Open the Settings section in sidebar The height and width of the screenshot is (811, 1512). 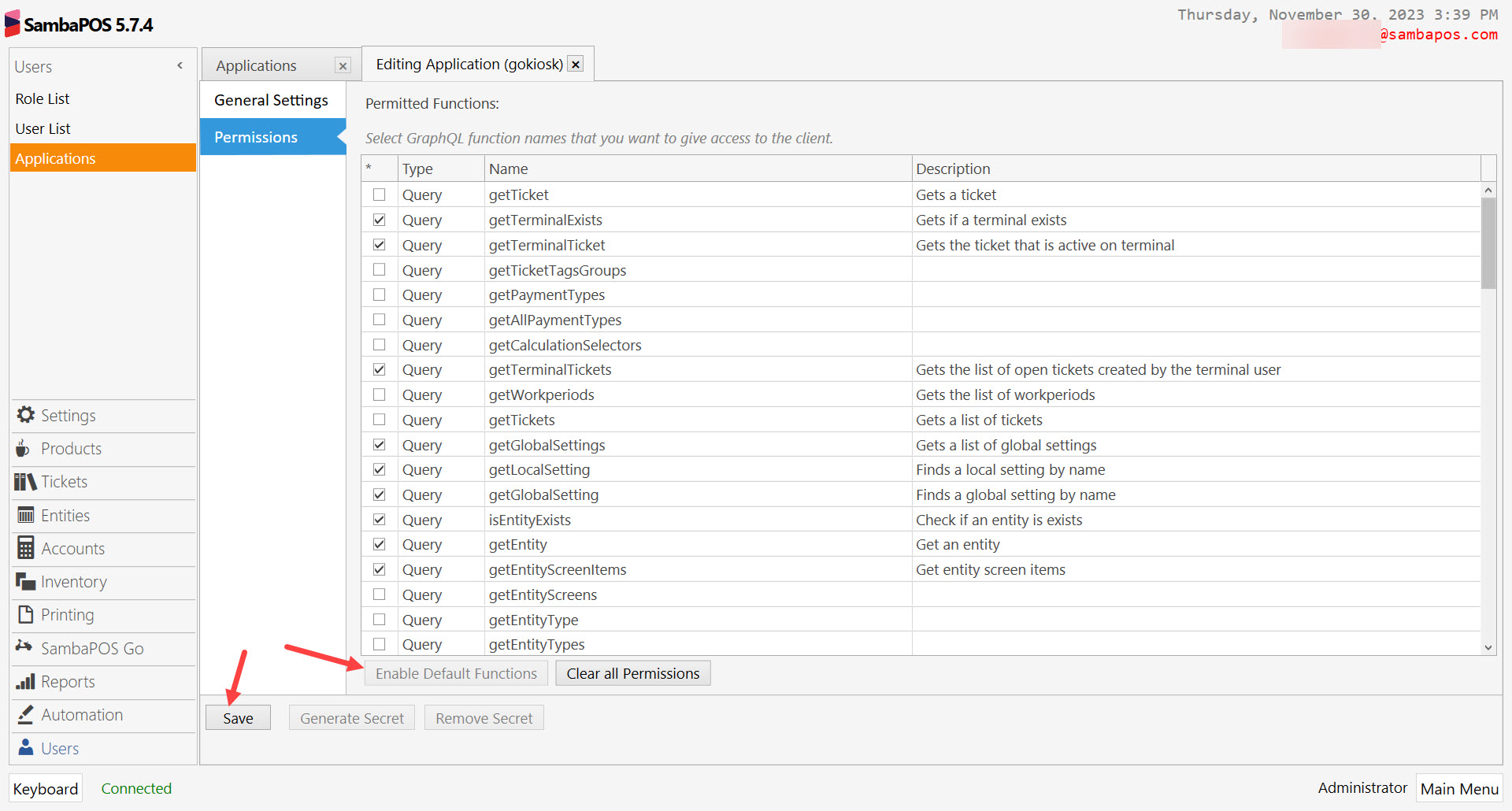[67, 415]
